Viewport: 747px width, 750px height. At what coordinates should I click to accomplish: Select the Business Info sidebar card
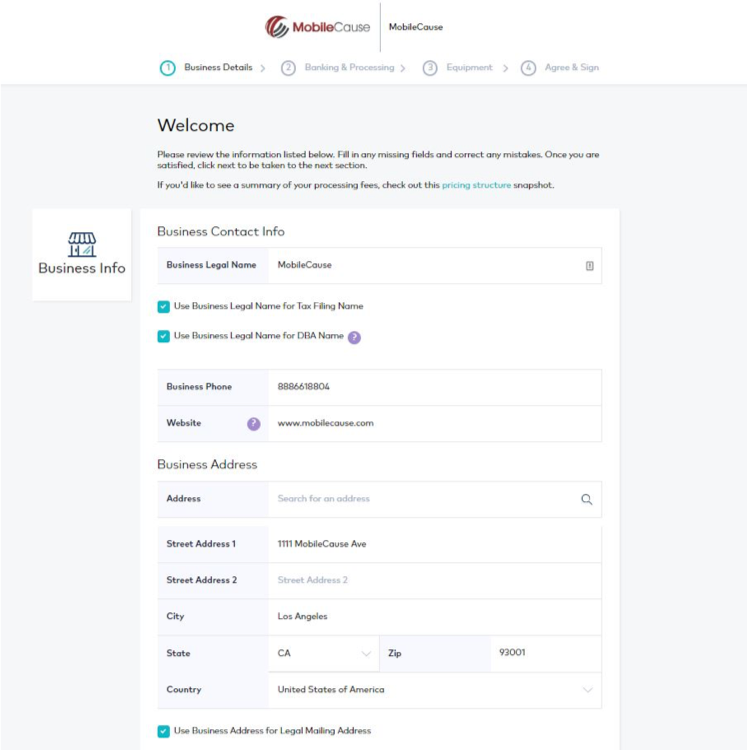(x=82, y=254)
